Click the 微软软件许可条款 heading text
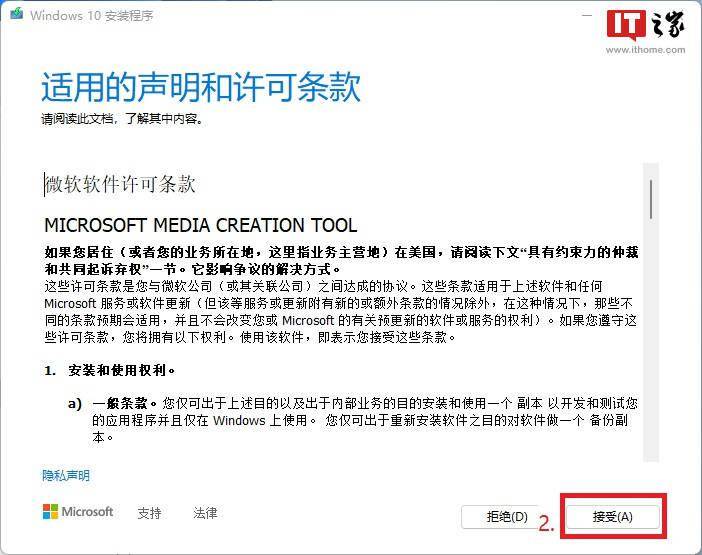702x555 pixels. point(120,184)
